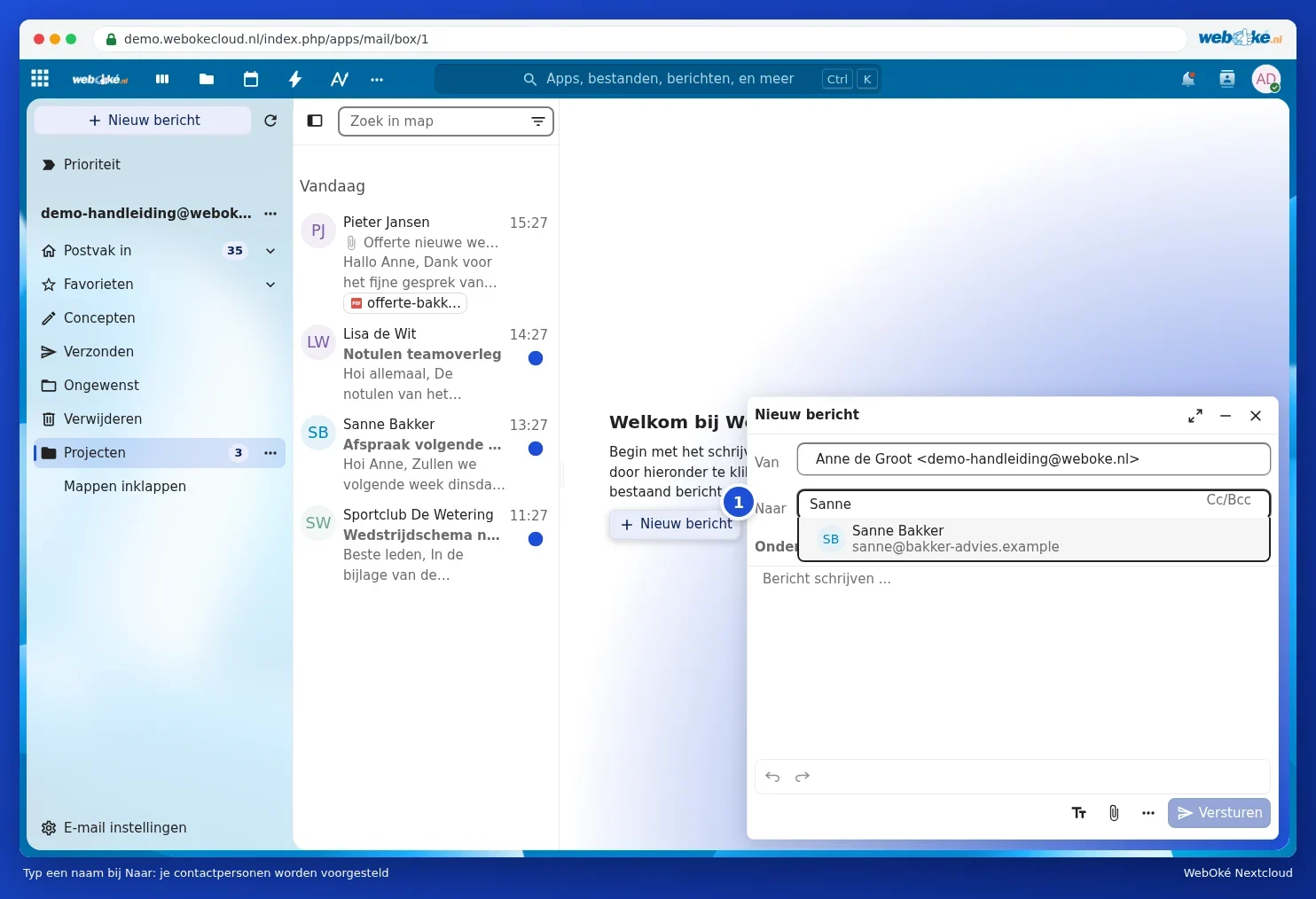Click Nieuw bericht on the welcome page
Image resolution: width=1316 pixels, height=899 pixels.
click(x=676, y=524)
